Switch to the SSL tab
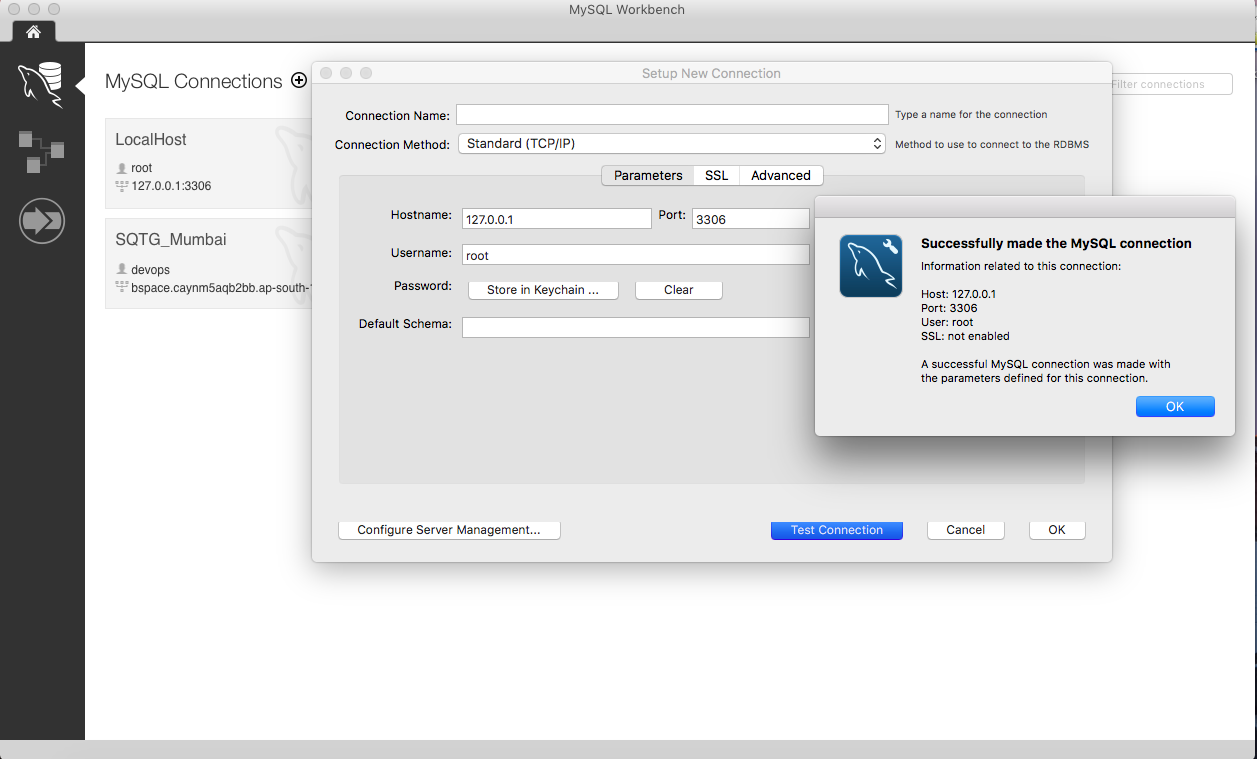Viewport: 1257px width, 759px height. (x=716, y=175)
